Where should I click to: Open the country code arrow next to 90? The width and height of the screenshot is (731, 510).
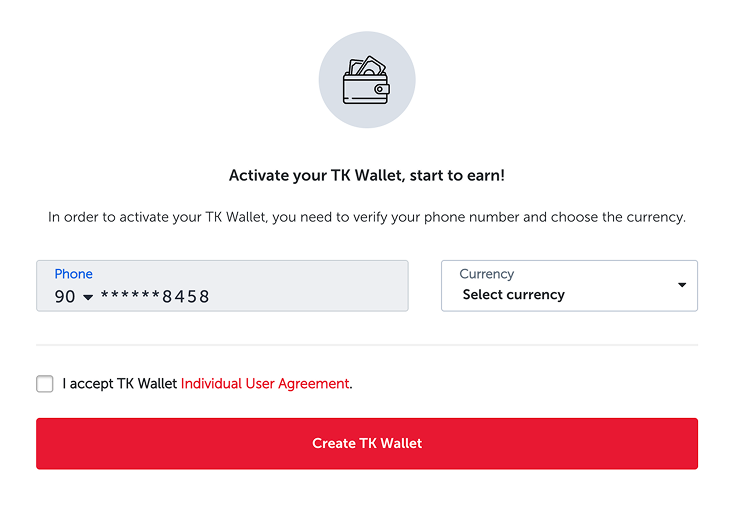coord(88,297)
